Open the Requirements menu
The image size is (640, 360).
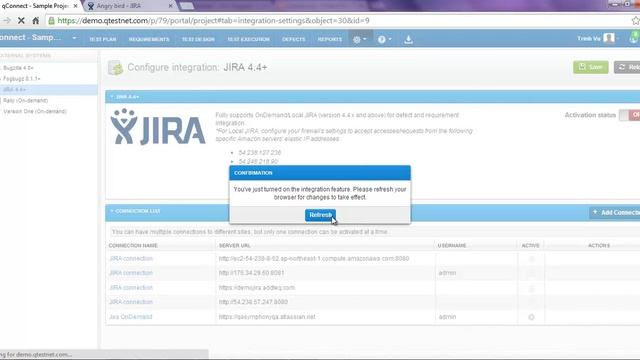point(149,39)
